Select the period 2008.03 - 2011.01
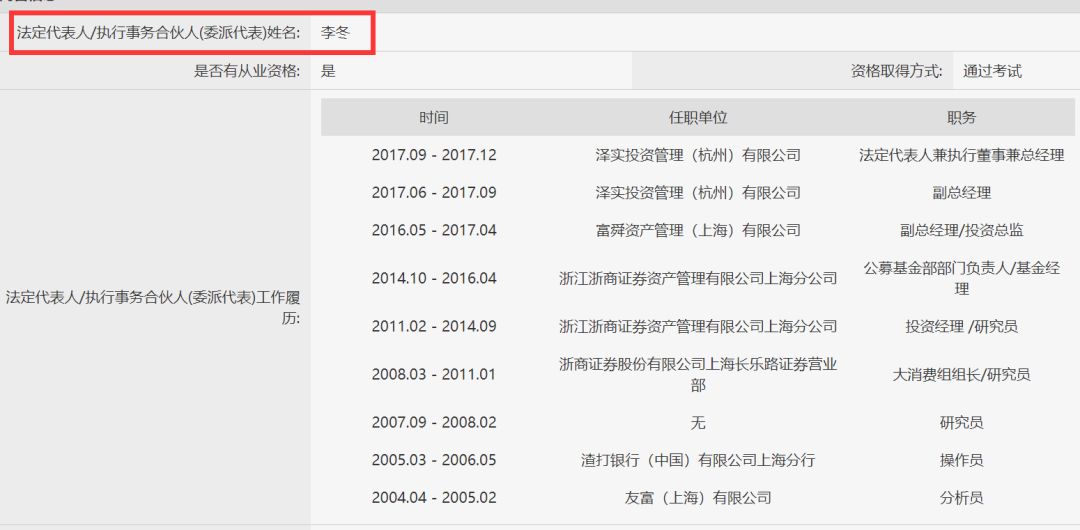Screen dimensions: 1080x530 click(x=434, y=374)
